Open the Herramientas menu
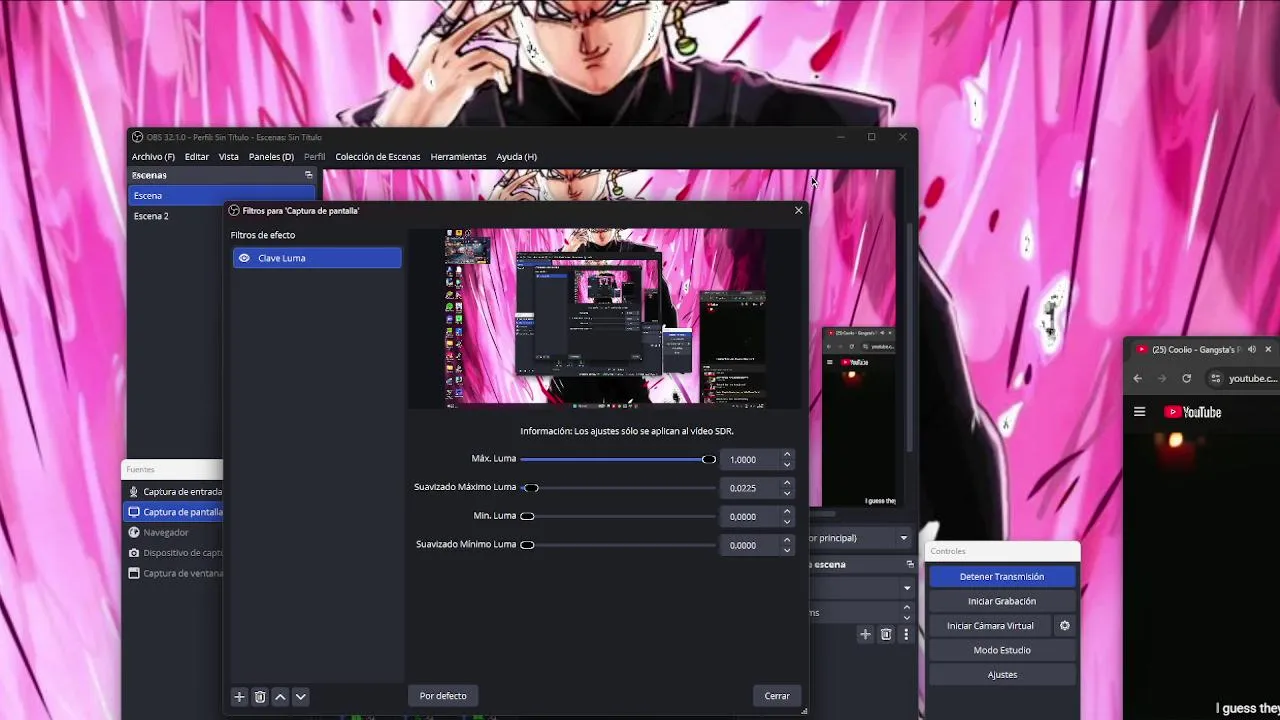The image size is (1280, 720). [458, 157]
